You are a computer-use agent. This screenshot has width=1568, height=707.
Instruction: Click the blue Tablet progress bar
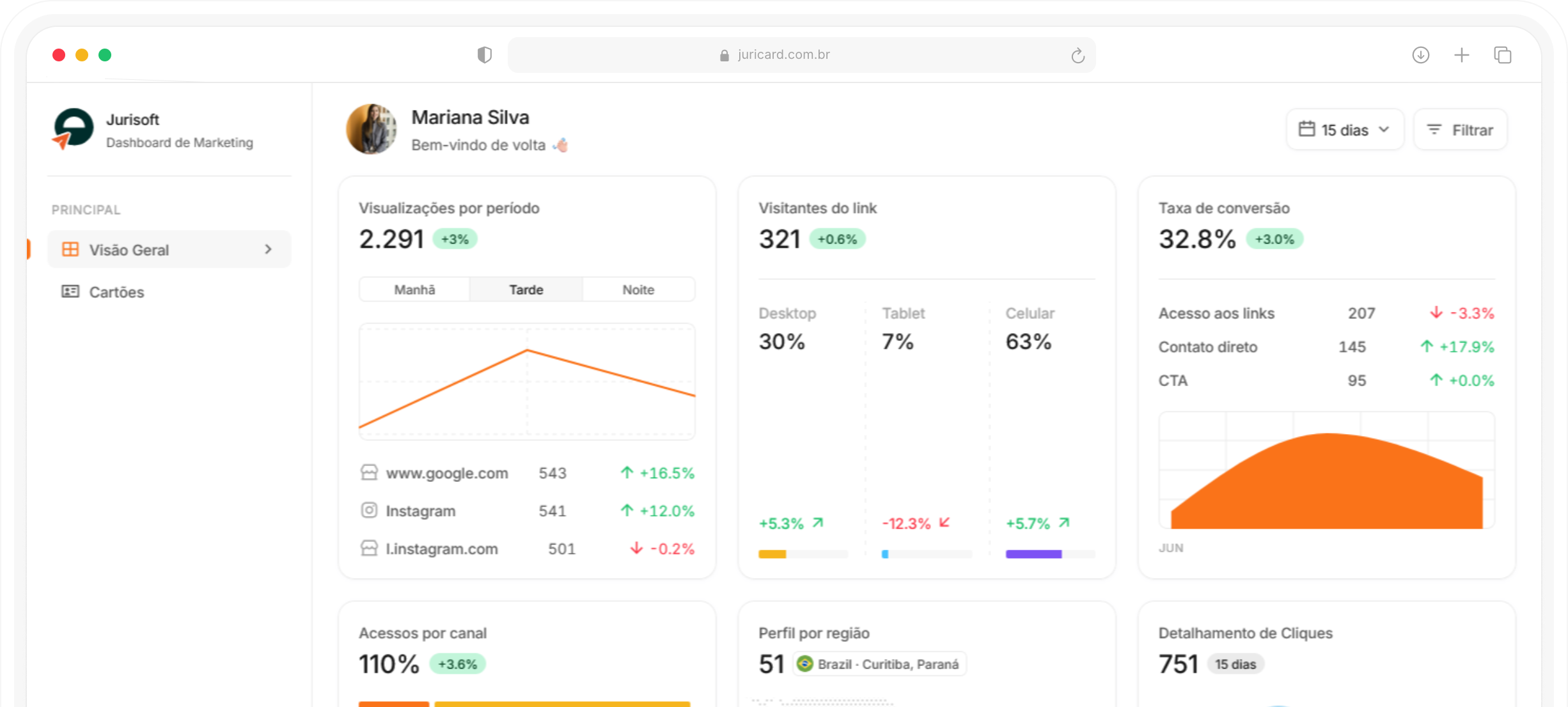click(x=885, y=554)
